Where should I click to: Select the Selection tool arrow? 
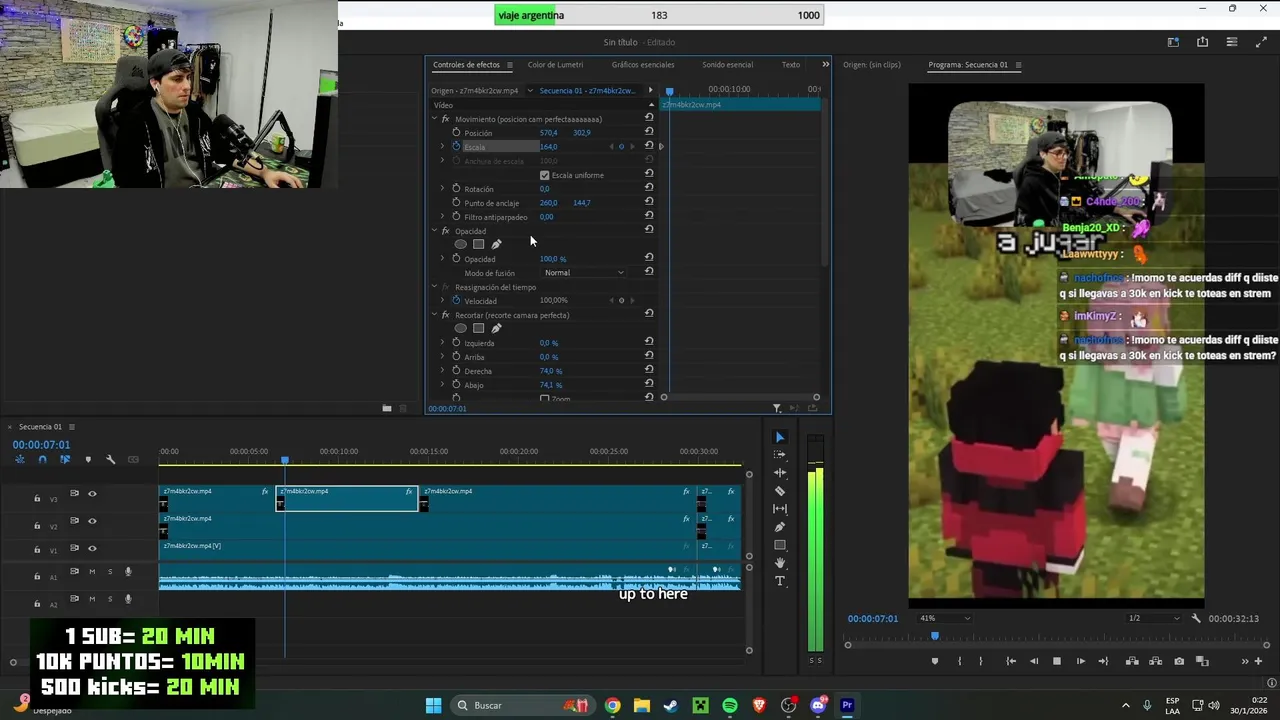780,437
